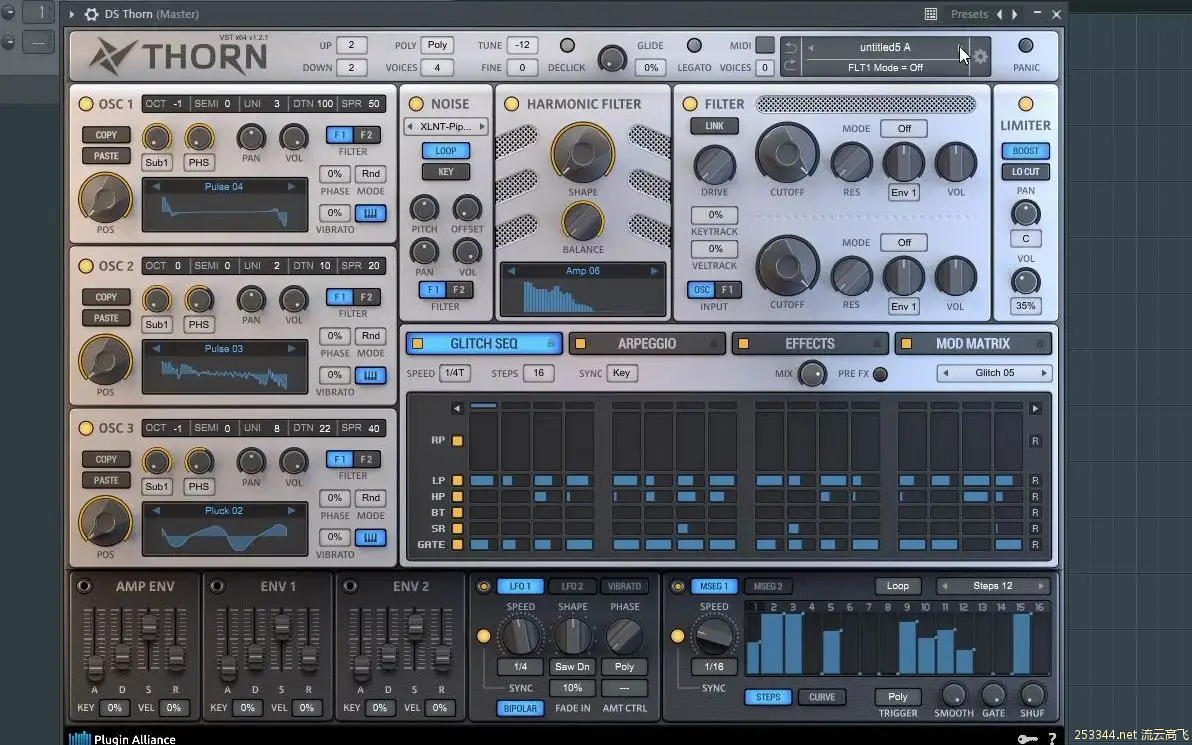Open help question mark icon
The image size is (1192, 745).
[x=1052, y=738]
